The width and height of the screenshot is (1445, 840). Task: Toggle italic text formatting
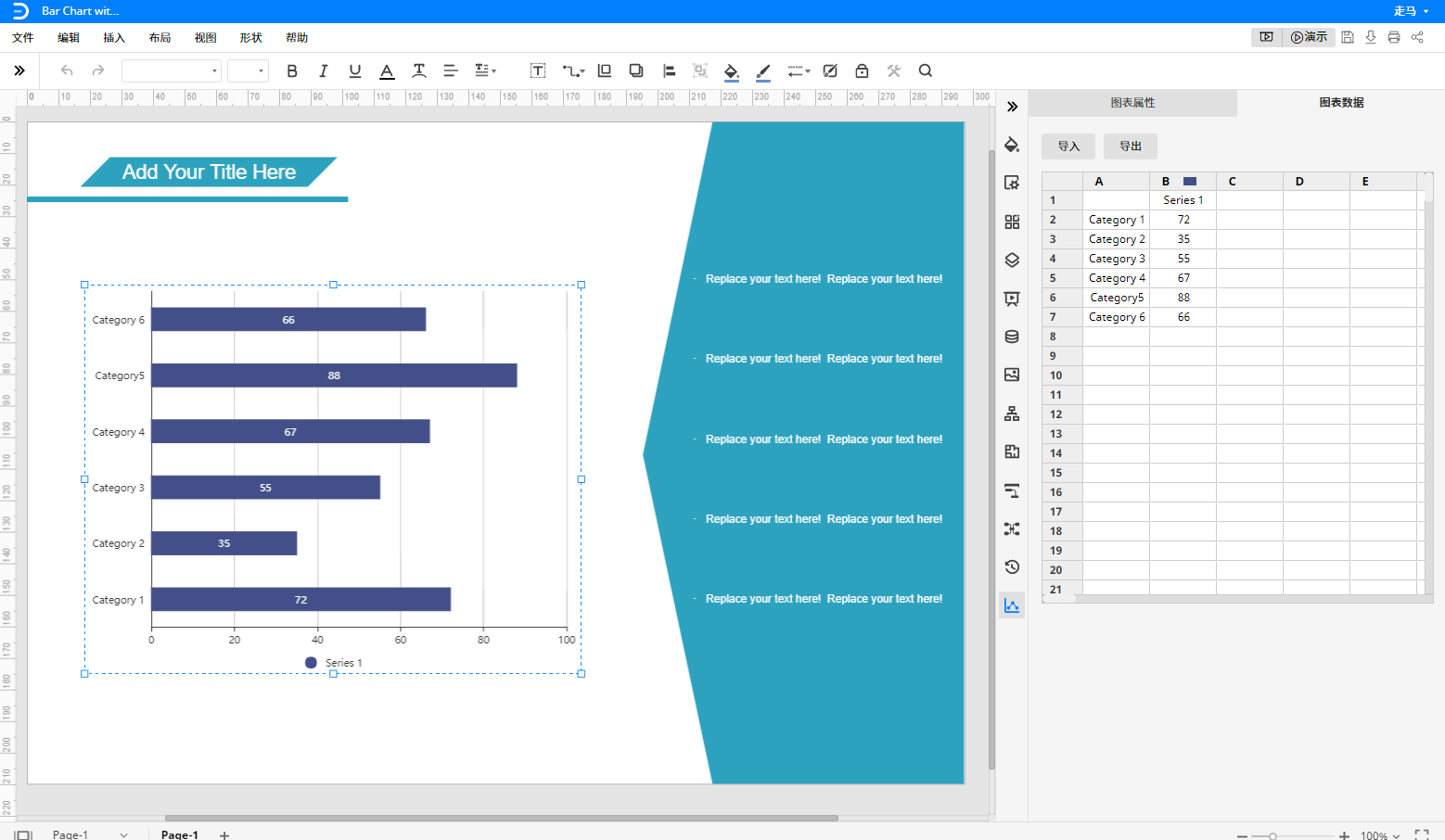click(323, 71)
